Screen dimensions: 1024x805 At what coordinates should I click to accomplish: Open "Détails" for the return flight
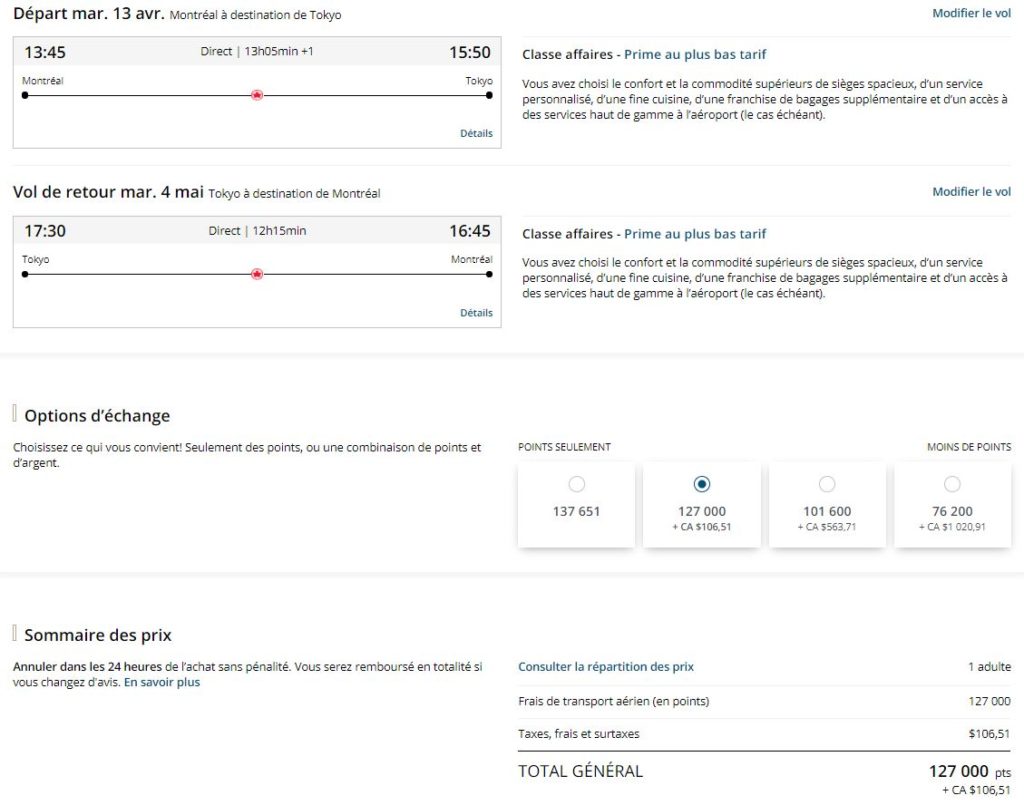pos(476,312)
